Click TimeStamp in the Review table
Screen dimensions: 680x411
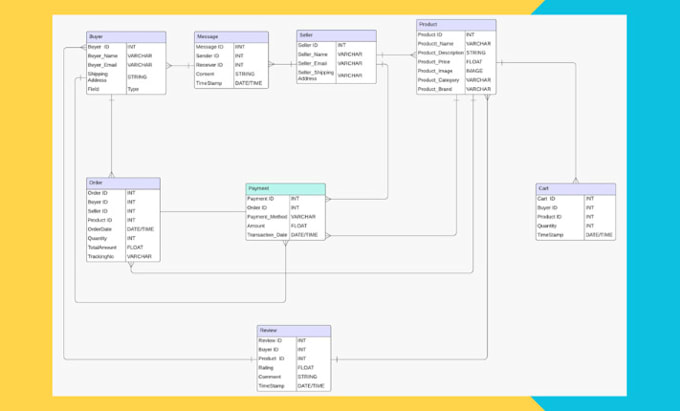(271, 386)
